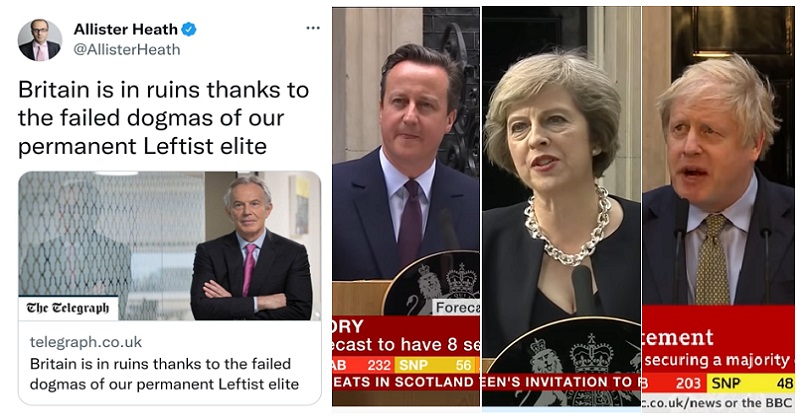
Task: Select the yellow SNP 48 score box
Action: (752, 383)
